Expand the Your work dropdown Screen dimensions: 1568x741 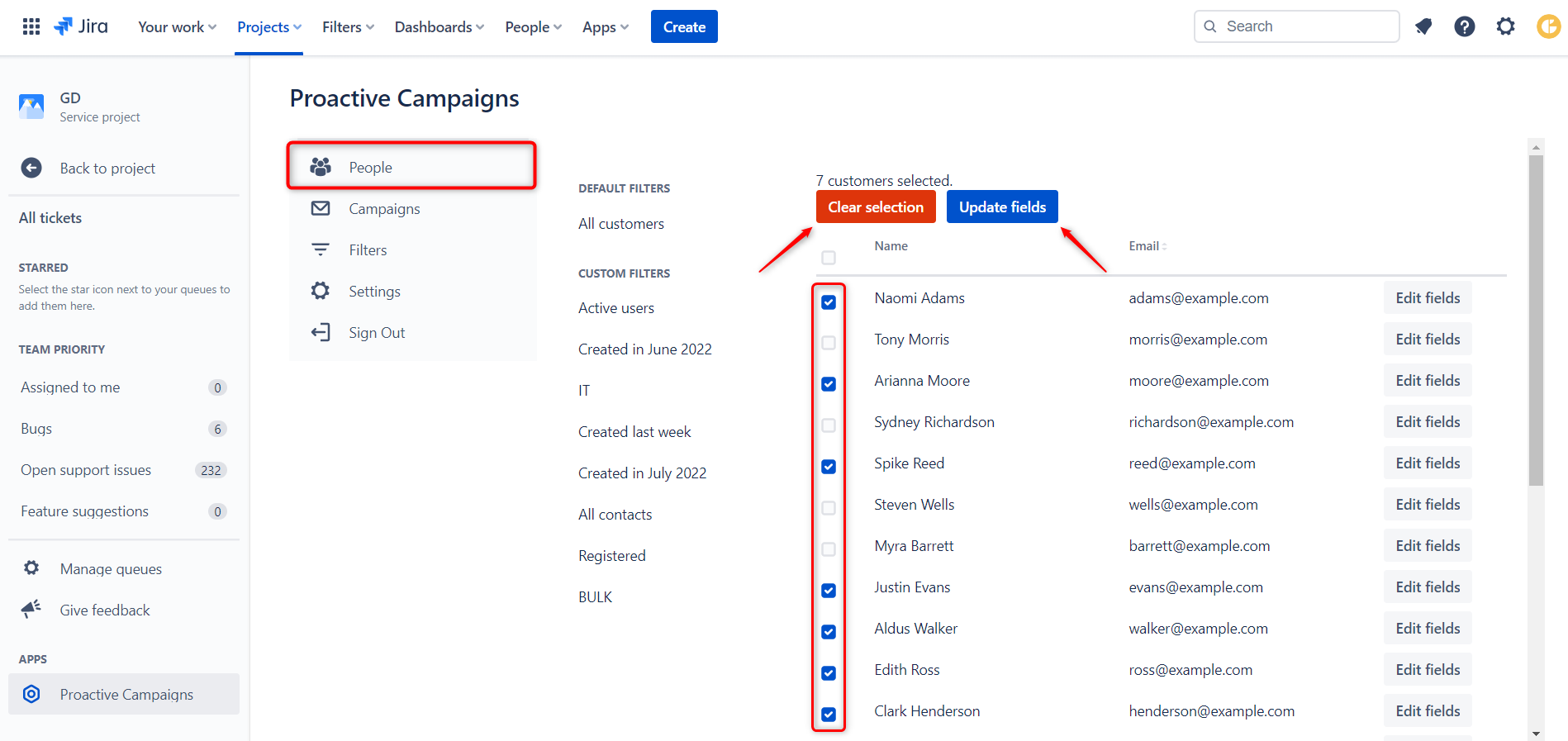(178, 26)
